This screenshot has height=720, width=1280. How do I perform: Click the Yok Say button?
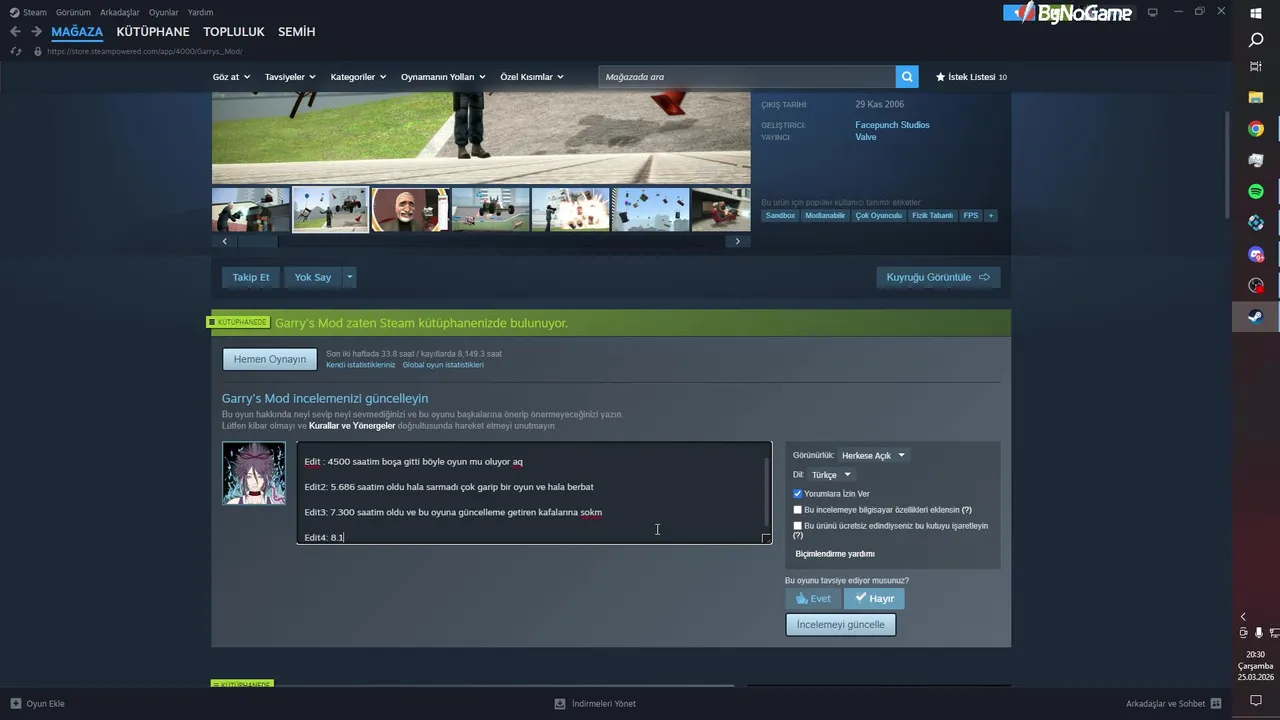coord(313,277)
